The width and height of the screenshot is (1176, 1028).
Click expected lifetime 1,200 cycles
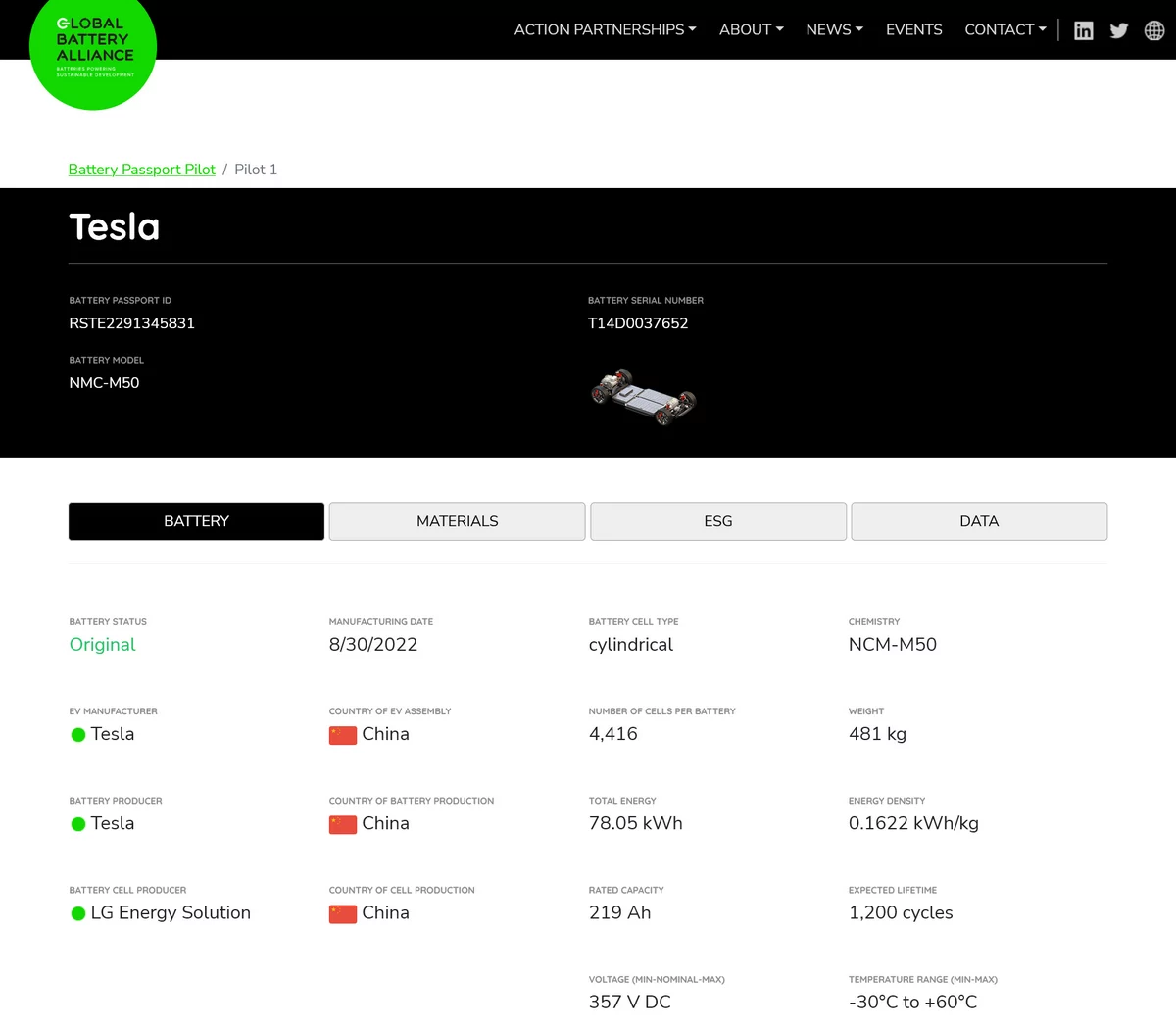(x=901, y=912)
